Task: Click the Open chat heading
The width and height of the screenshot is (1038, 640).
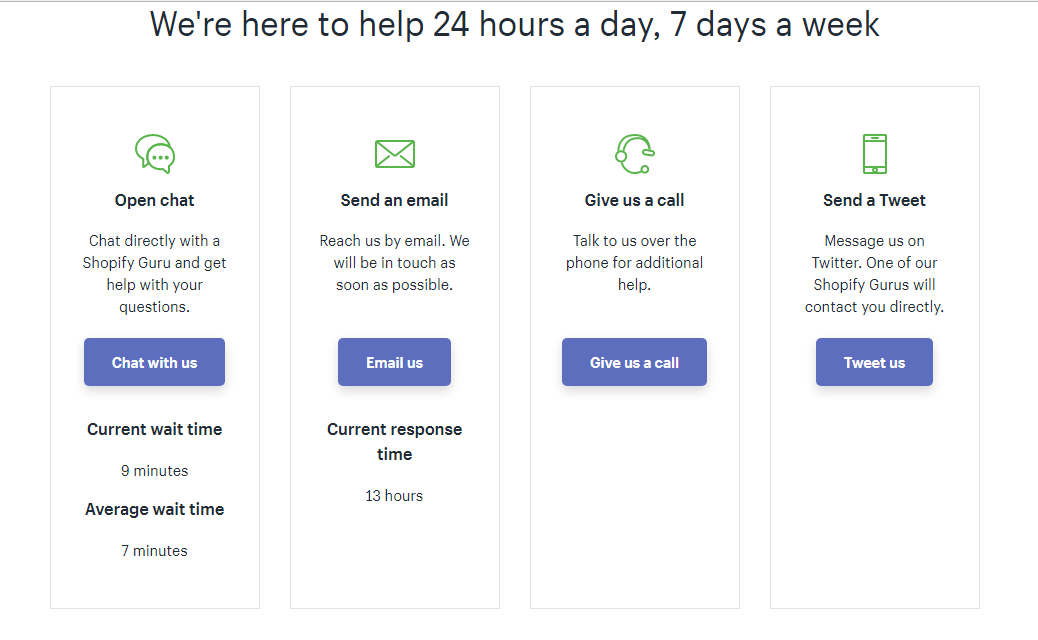Action: (155, 200)
